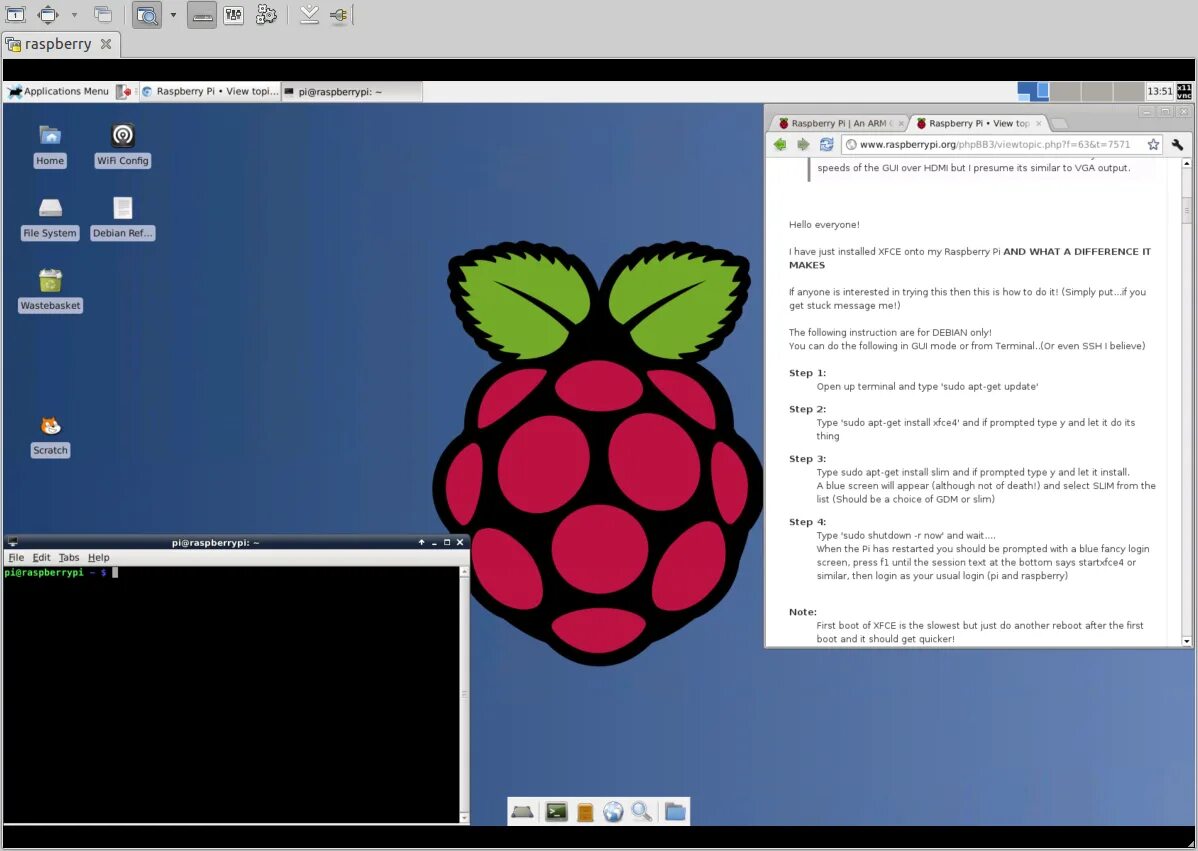Click the terminal scrollbar down arrow

click(464, 818)
